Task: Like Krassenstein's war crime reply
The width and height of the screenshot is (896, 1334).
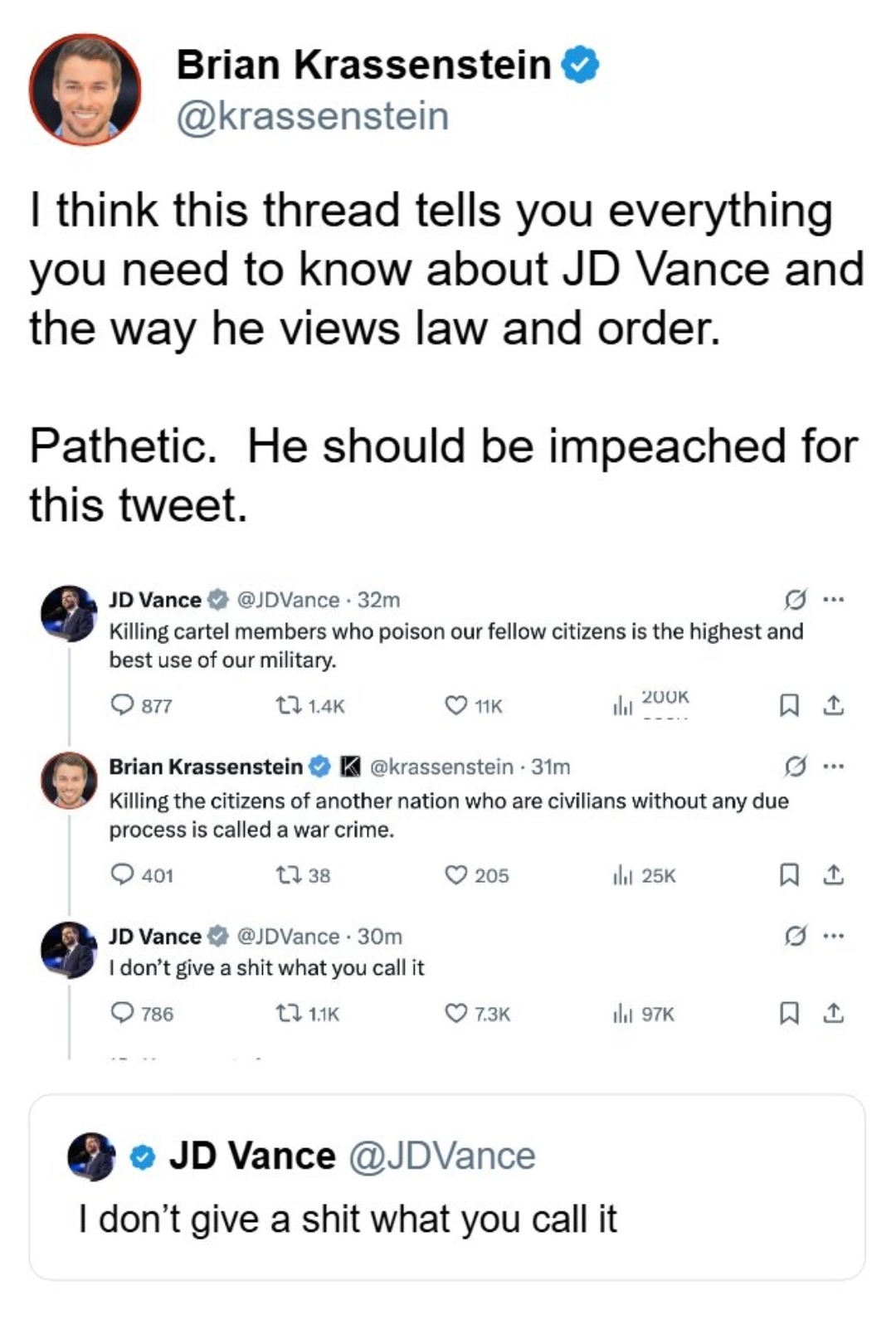Action: point(456,874)
